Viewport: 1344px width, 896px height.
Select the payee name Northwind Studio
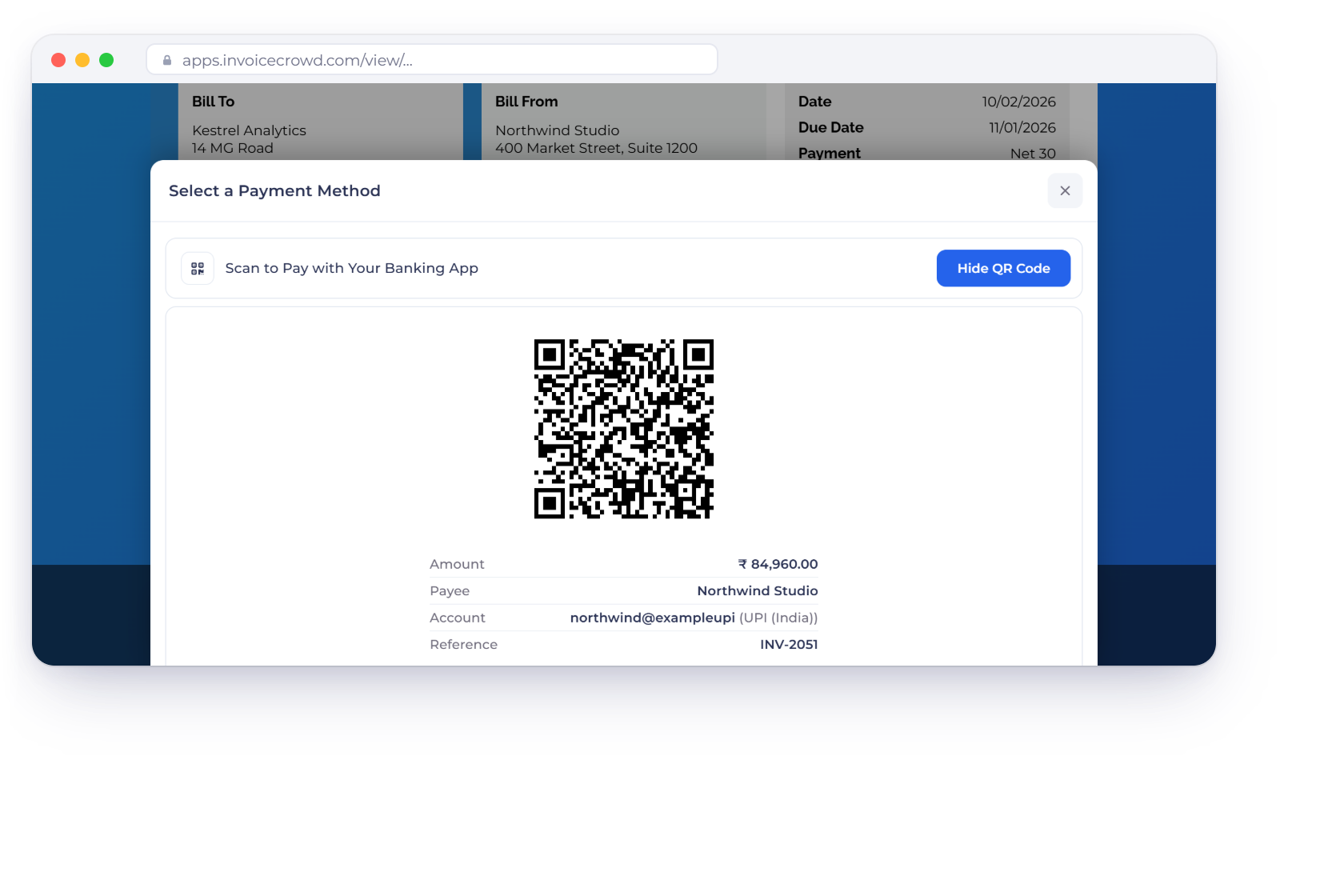coord(758,590)
